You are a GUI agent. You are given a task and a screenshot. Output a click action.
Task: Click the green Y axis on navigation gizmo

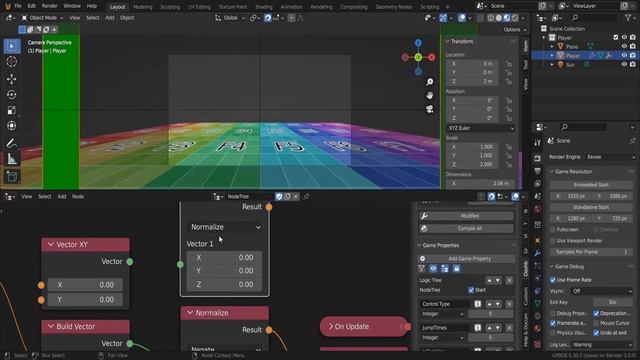(x=418, y=58)
